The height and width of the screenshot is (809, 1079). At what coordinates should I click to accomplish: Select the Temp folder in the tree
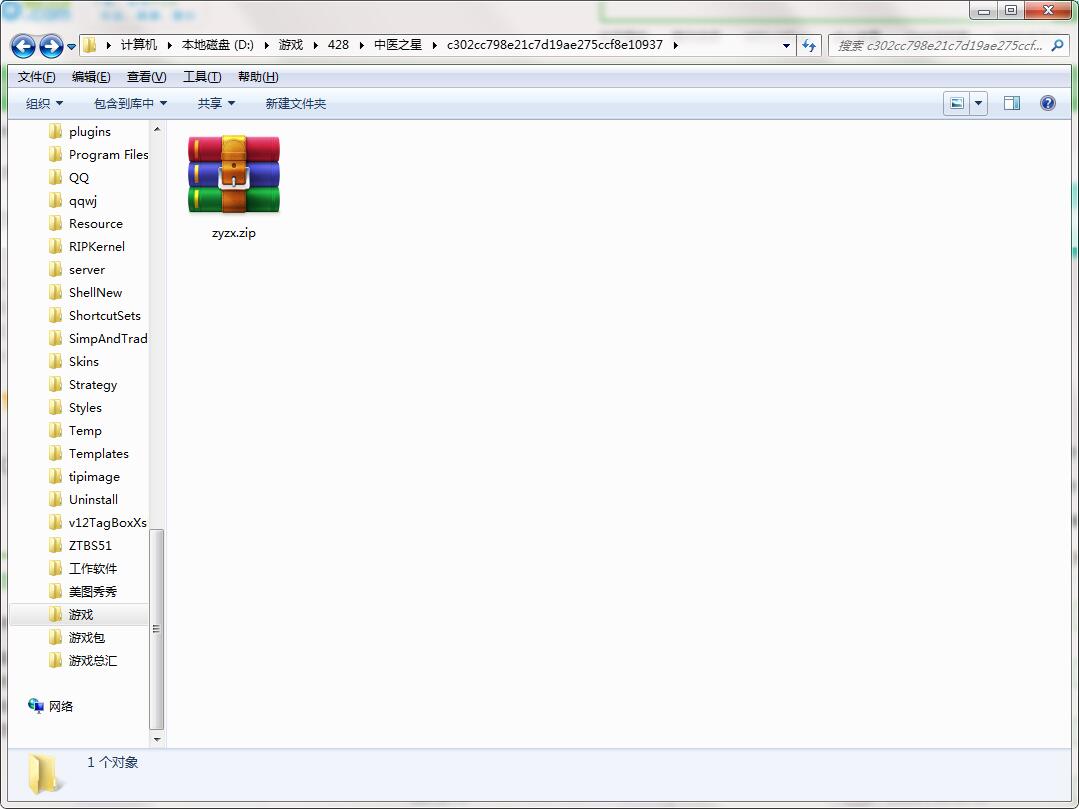(75, 431)
